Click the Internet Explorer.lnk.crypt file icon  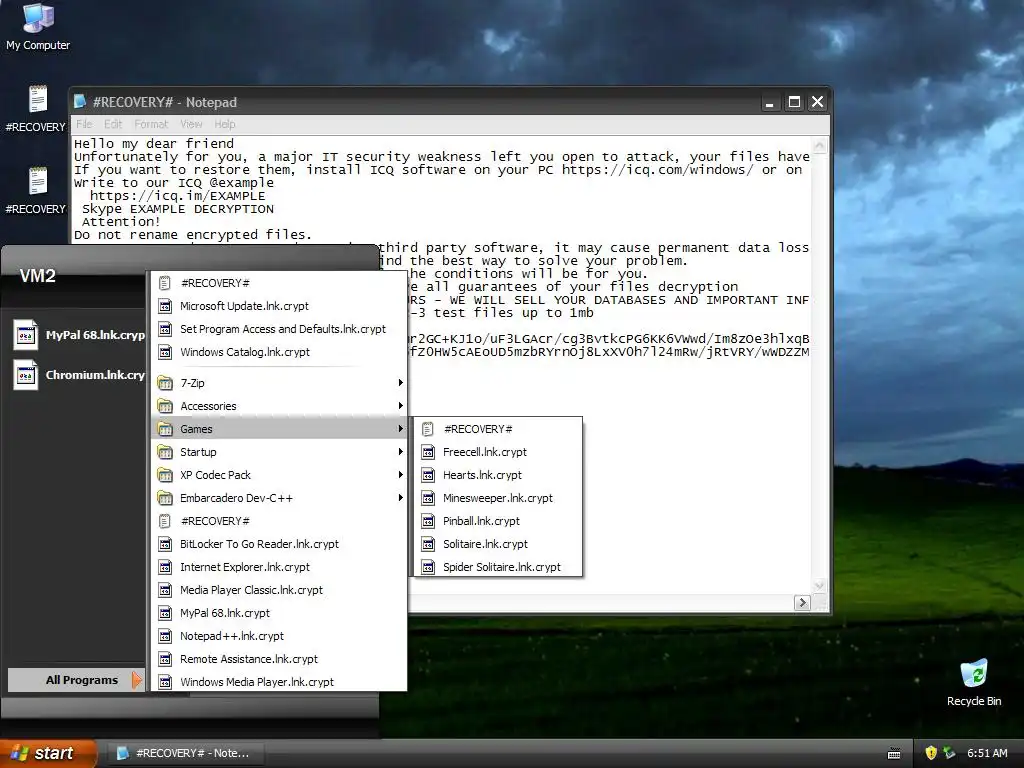point(165,567)
